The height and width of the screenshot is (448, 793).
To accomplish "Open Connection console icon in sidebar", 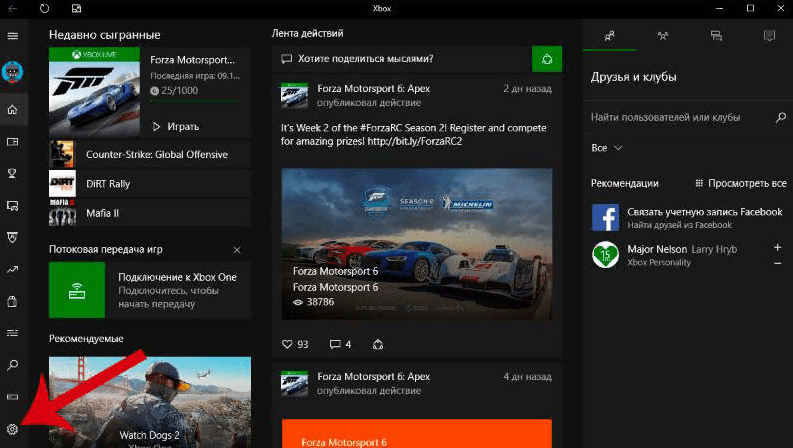I will 13,397.
